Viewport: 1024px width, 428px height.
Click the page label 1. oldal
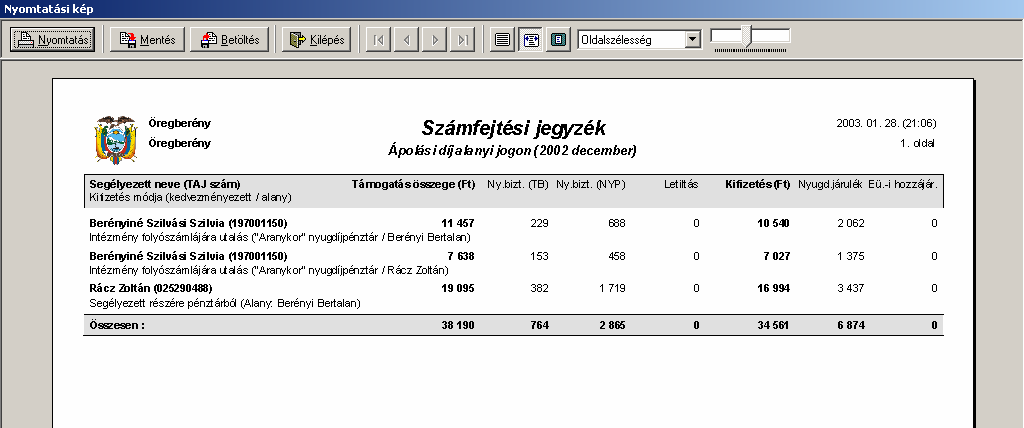point(917,143)
